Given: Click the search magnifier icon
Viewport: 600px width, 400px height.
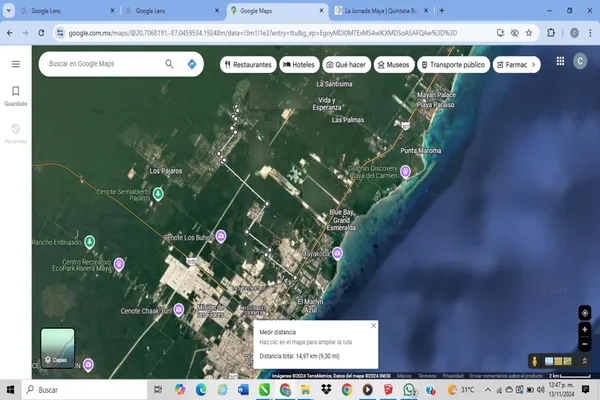Looking at the screenshot, I should tap(170, 64).
